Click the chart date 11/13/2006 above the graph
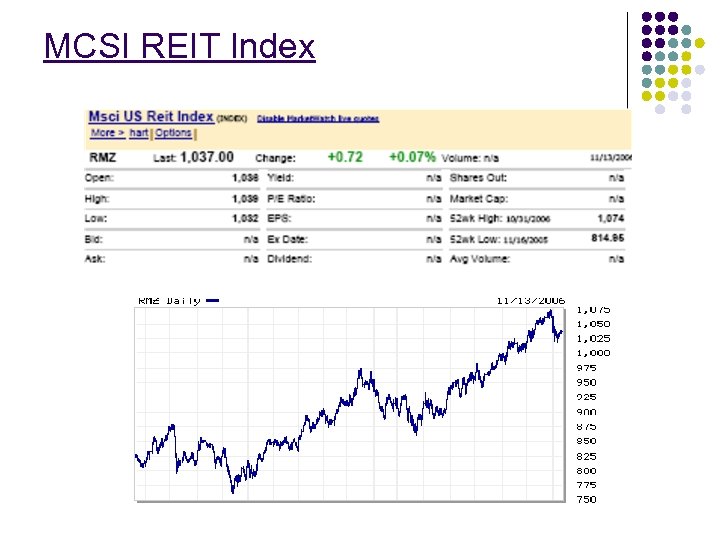 coord(530,301)
